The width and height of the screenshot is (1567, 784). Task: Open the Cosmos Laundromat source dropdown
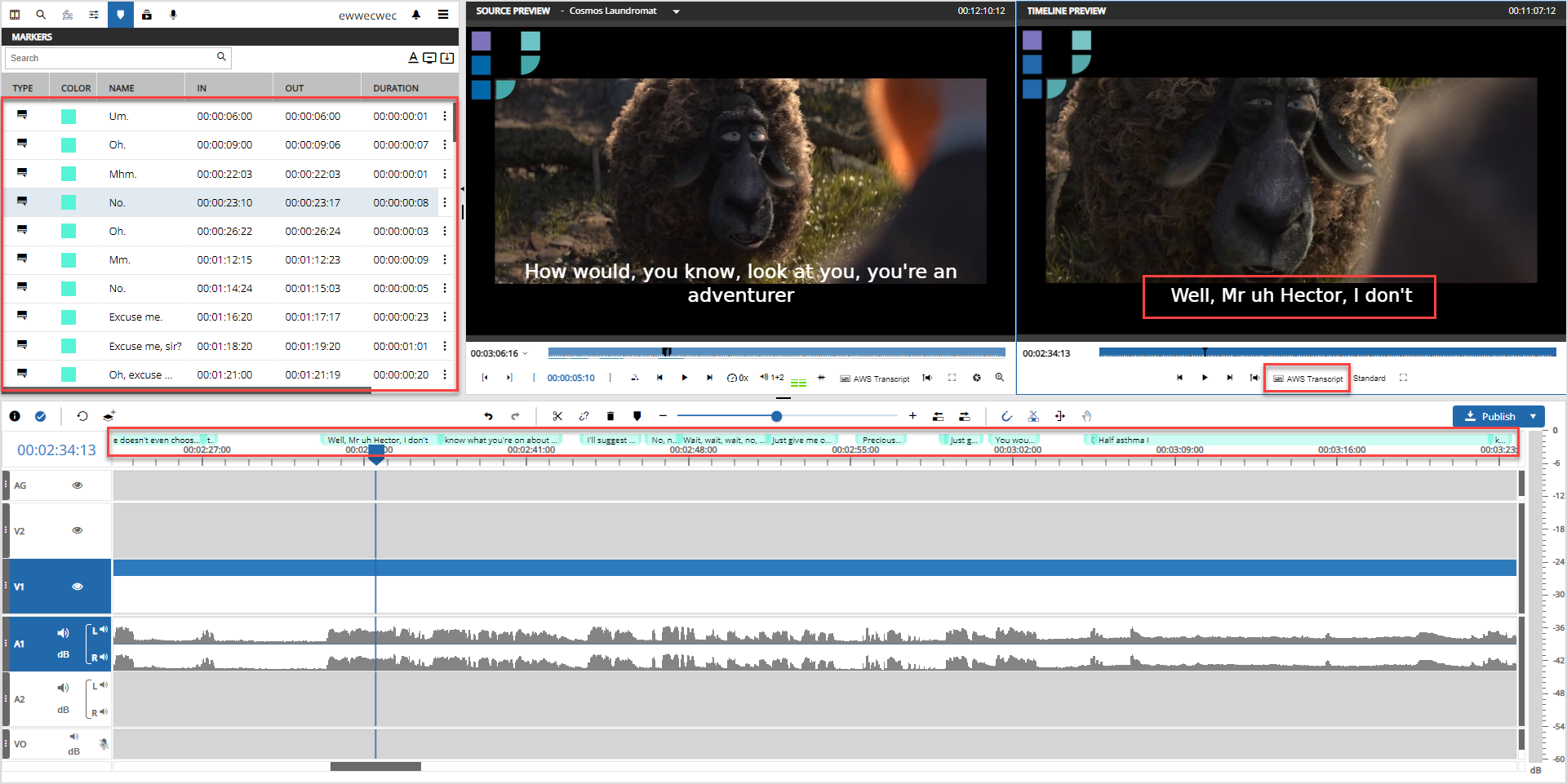(676, 11)
